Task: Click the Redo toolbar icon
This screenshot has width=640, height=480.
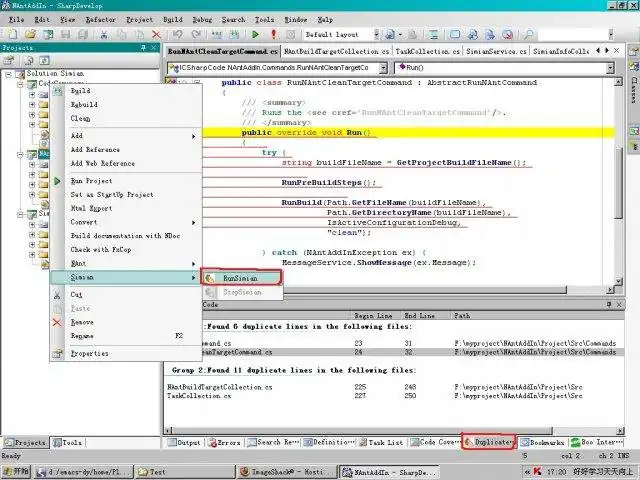Action: click(196, 35)
